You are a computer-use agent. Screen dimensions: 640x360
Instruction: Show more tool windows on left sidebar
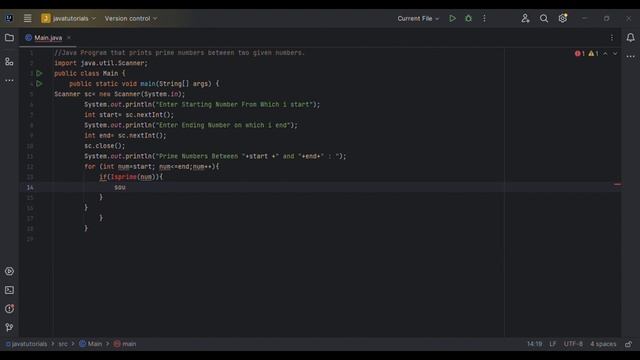(x=9, y=80)
